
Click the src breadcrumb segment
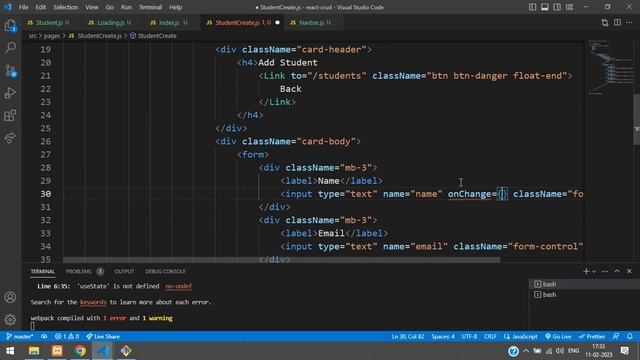[x=33, y=36]
